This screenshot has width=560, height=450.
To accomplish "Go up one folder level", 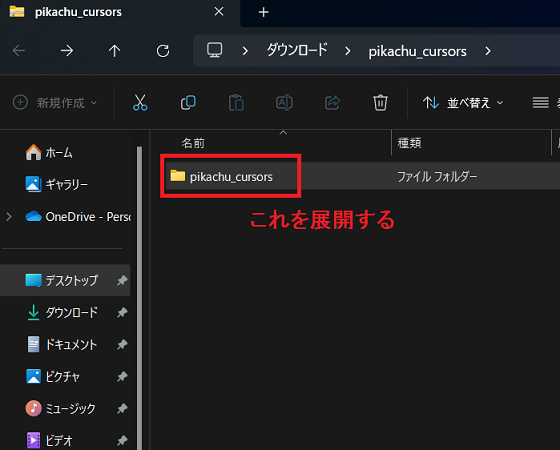I will (114, 51).
